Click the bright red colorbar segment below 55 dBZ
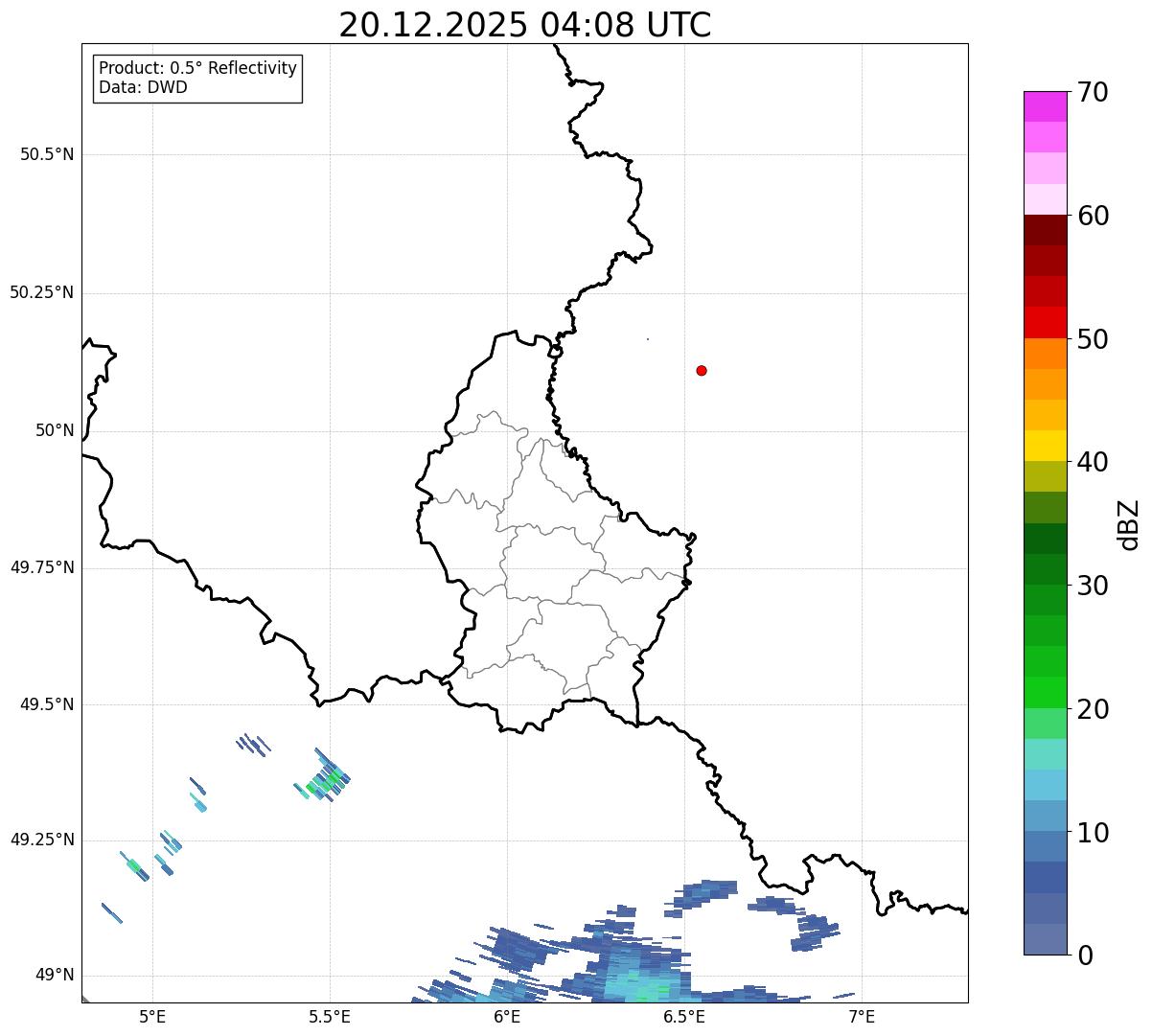 [x=1045, y=322]
